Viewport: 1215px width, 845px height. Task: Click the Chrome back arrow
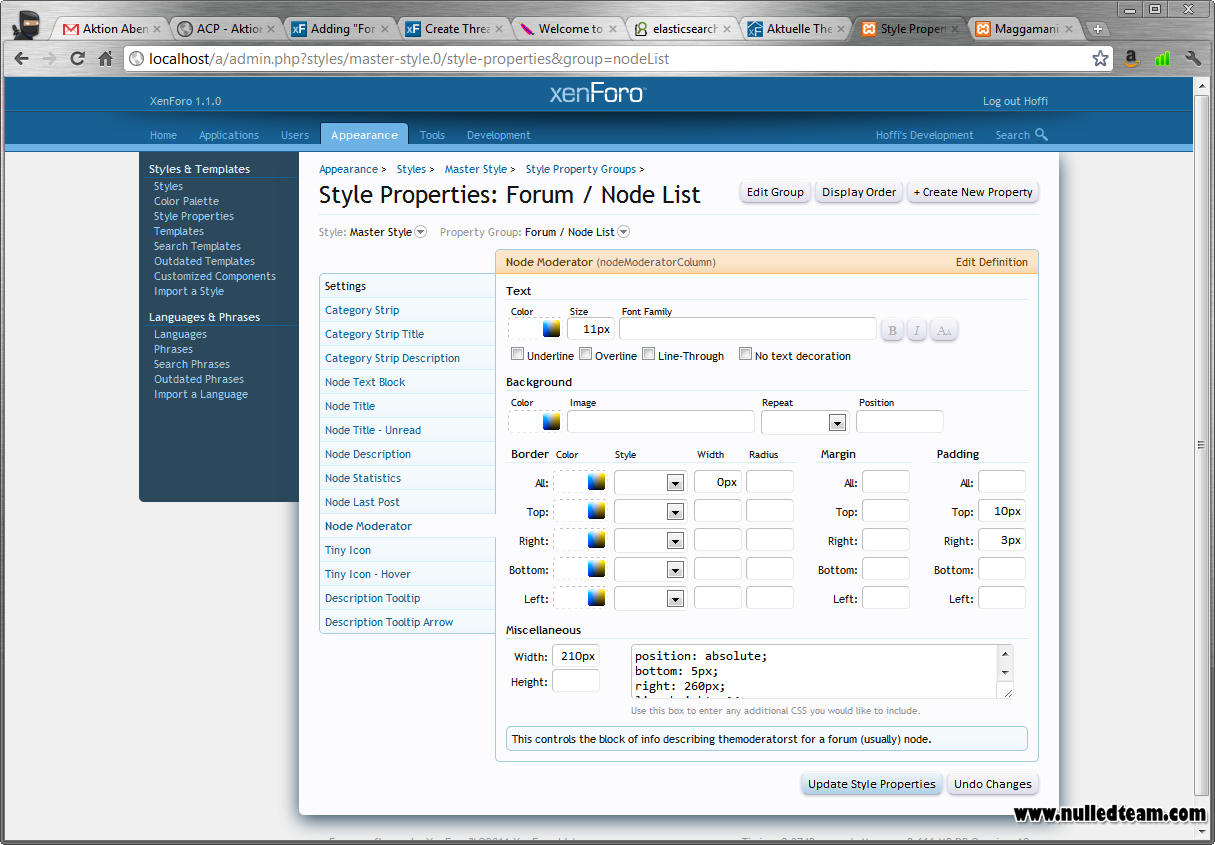(x=22, y=58)
